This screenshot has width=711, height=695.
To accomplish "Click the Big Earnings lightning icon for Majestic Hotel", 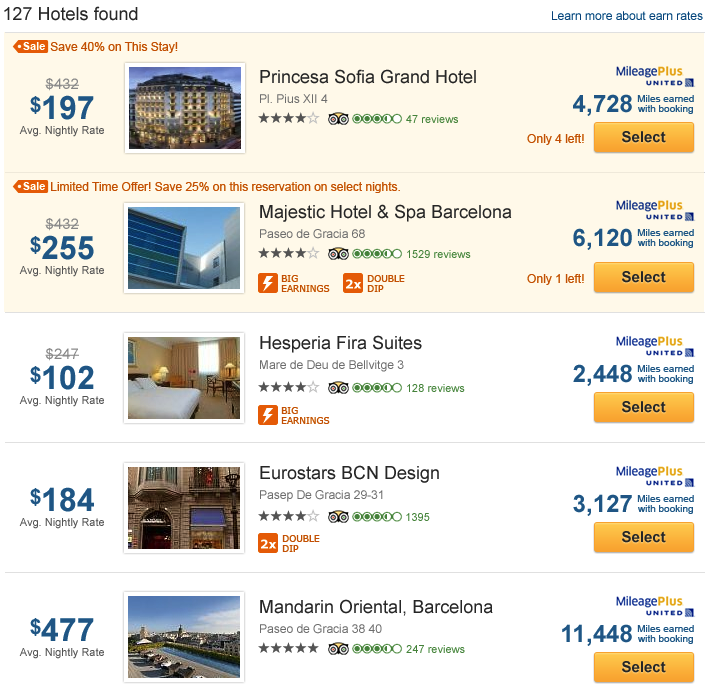I will 268,283.
